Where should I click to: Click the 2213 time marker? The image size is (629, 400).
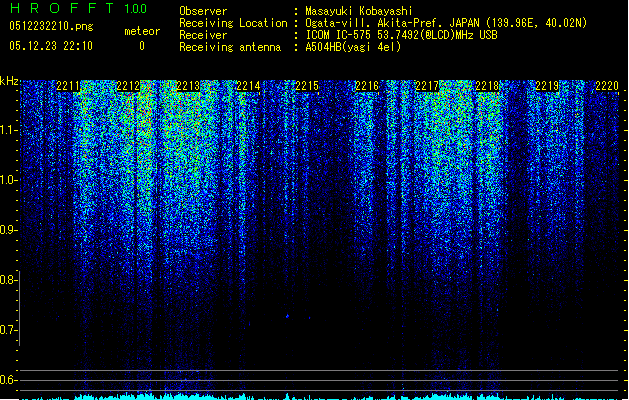click(188, 86)
